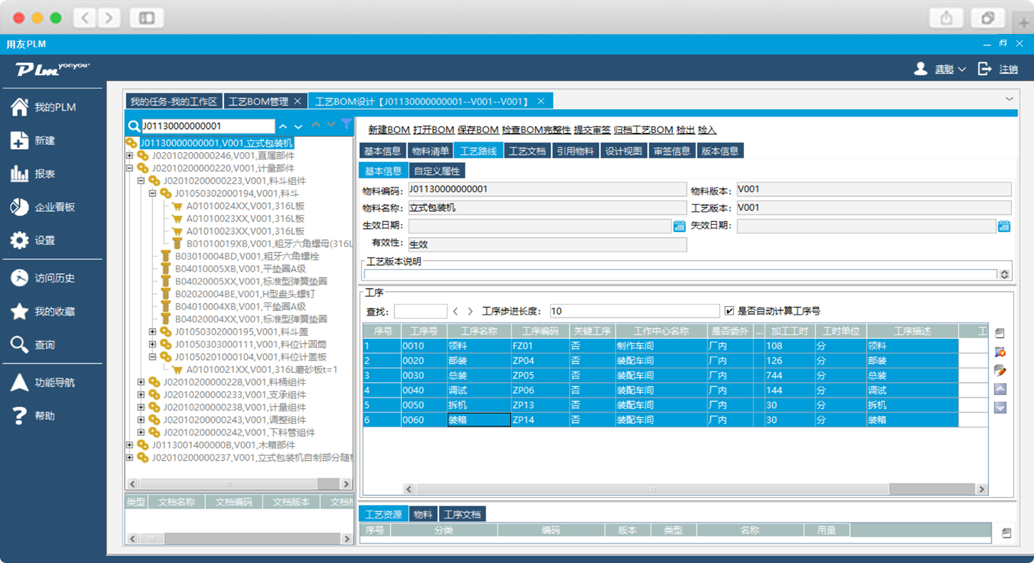Click 注销 logout icon at top right
The image size is (1034, 563).
pos(985,69)
